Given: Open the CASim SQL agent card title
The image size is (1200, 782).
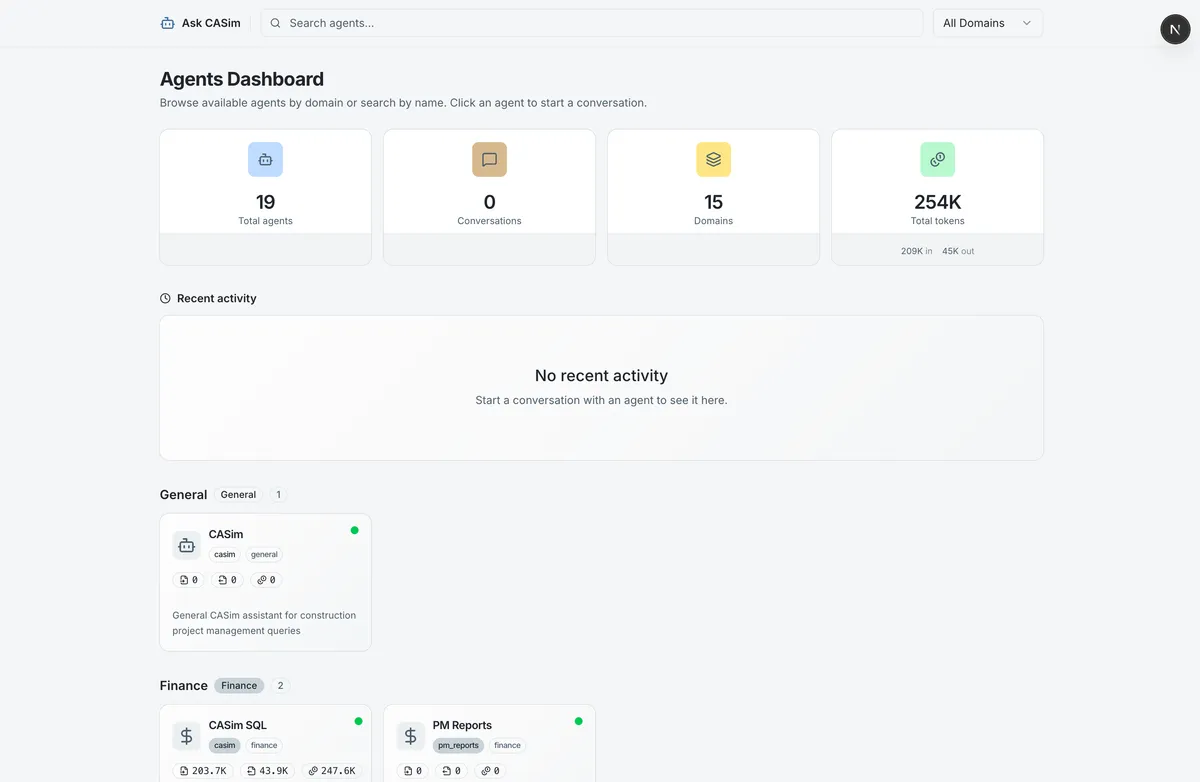Looking at the screenshot, I should coord(238,725).
